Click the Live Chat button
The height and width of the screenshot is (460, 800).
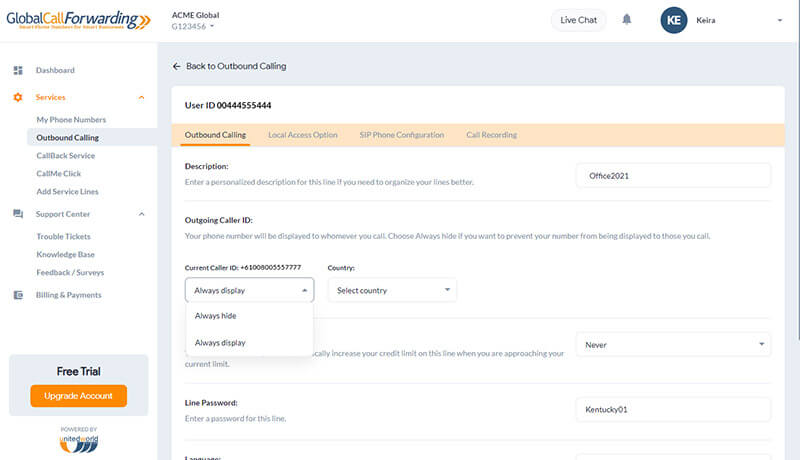(579, 20)
